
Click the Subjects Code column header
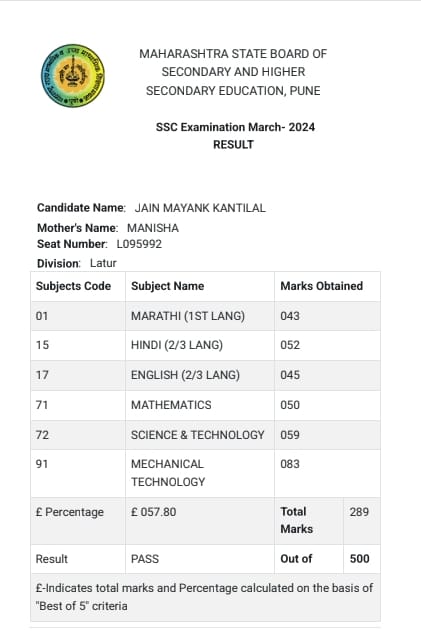tap(74, 286)
